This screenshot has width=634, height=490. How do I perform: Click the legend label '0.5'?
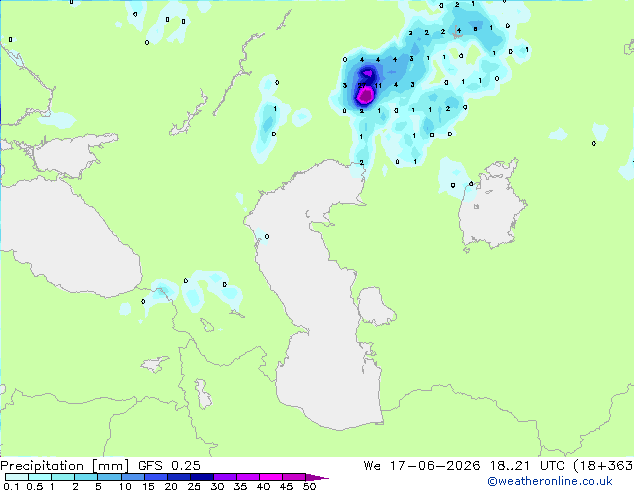(35, 486)
